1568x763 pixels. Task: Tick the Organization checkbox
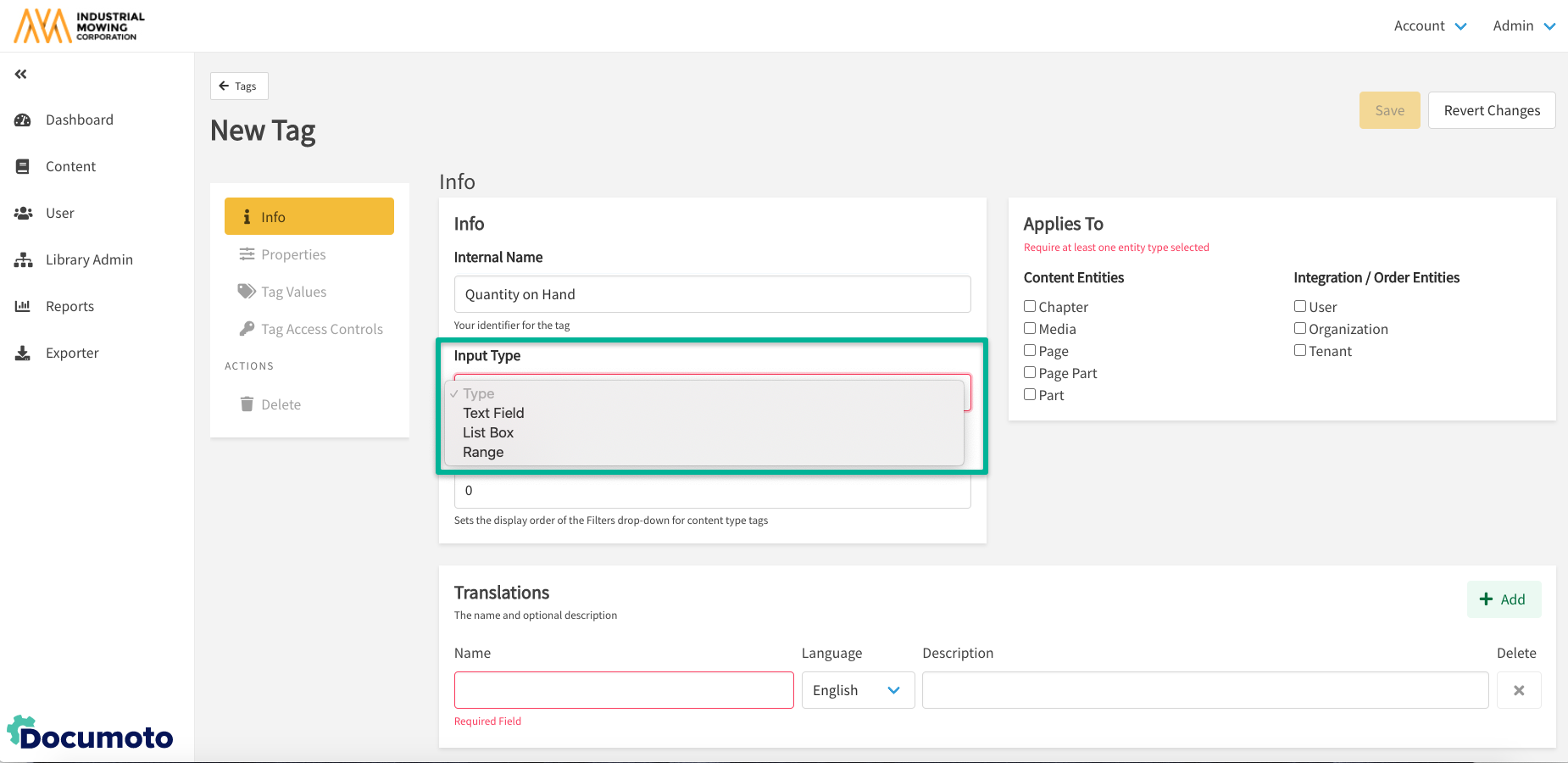tap(1299, 328)
